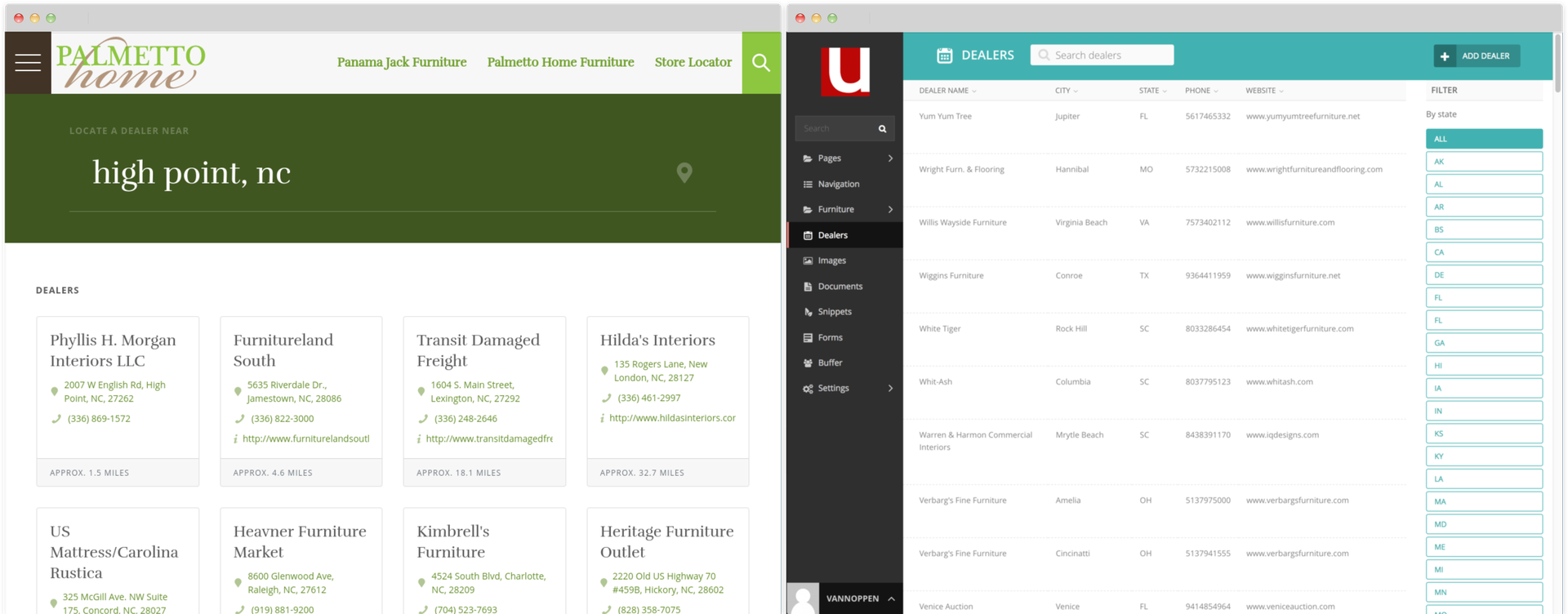The width and height of the screenshot is (1568, 614).
Task: Click the Buffer icon in sidebar
Action: pyautogui.click(x=808, y=363)
